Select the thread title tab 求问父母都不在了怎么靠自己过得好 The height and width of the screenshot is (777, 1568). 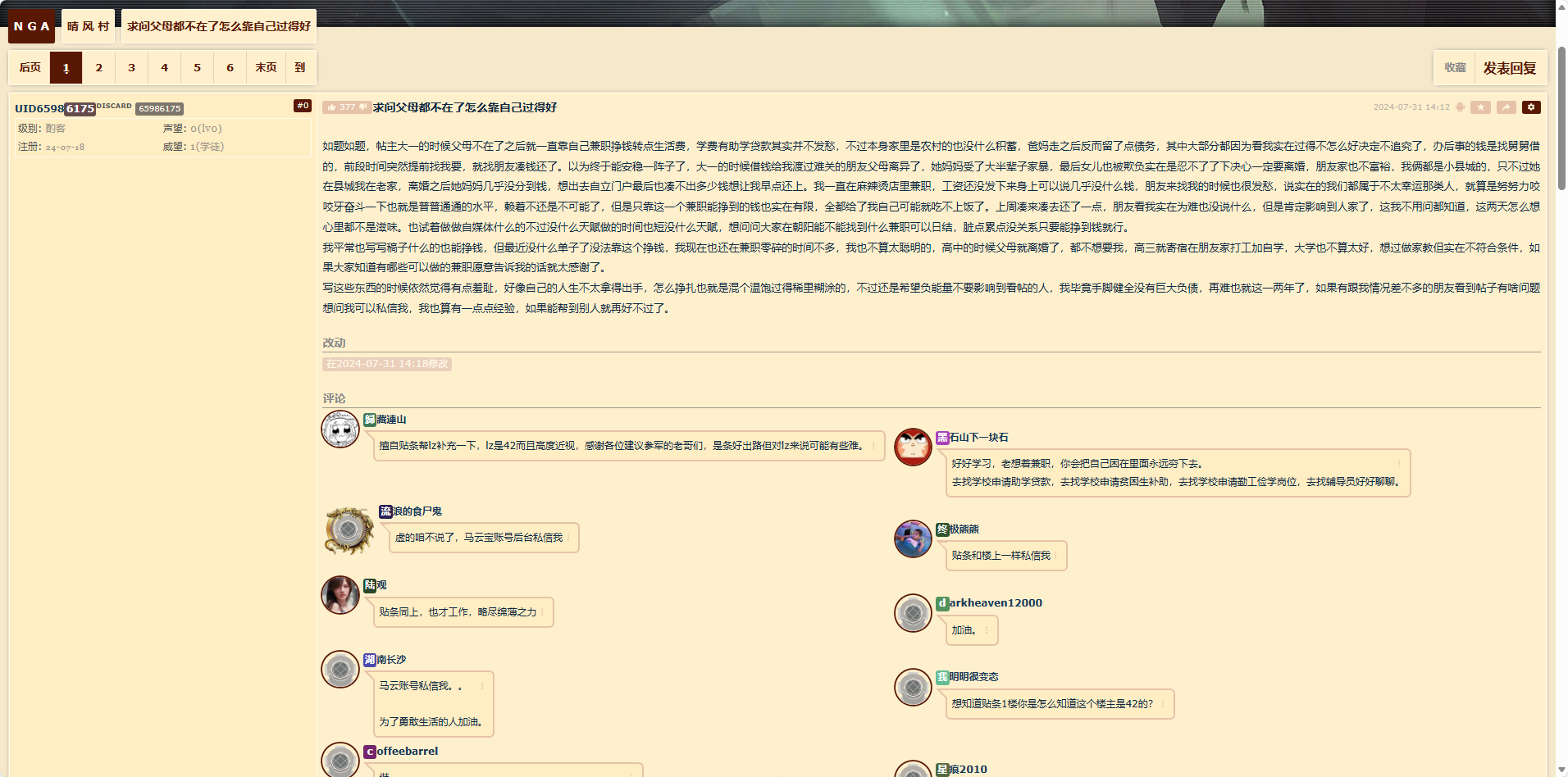(x=218, y=25)
